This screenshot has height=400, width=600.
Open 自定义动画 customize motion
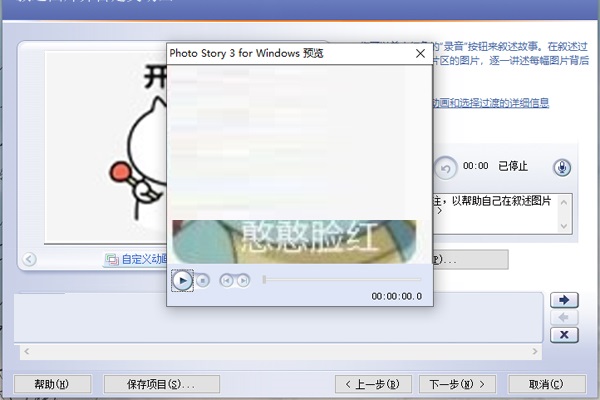[x=136, y=260]
